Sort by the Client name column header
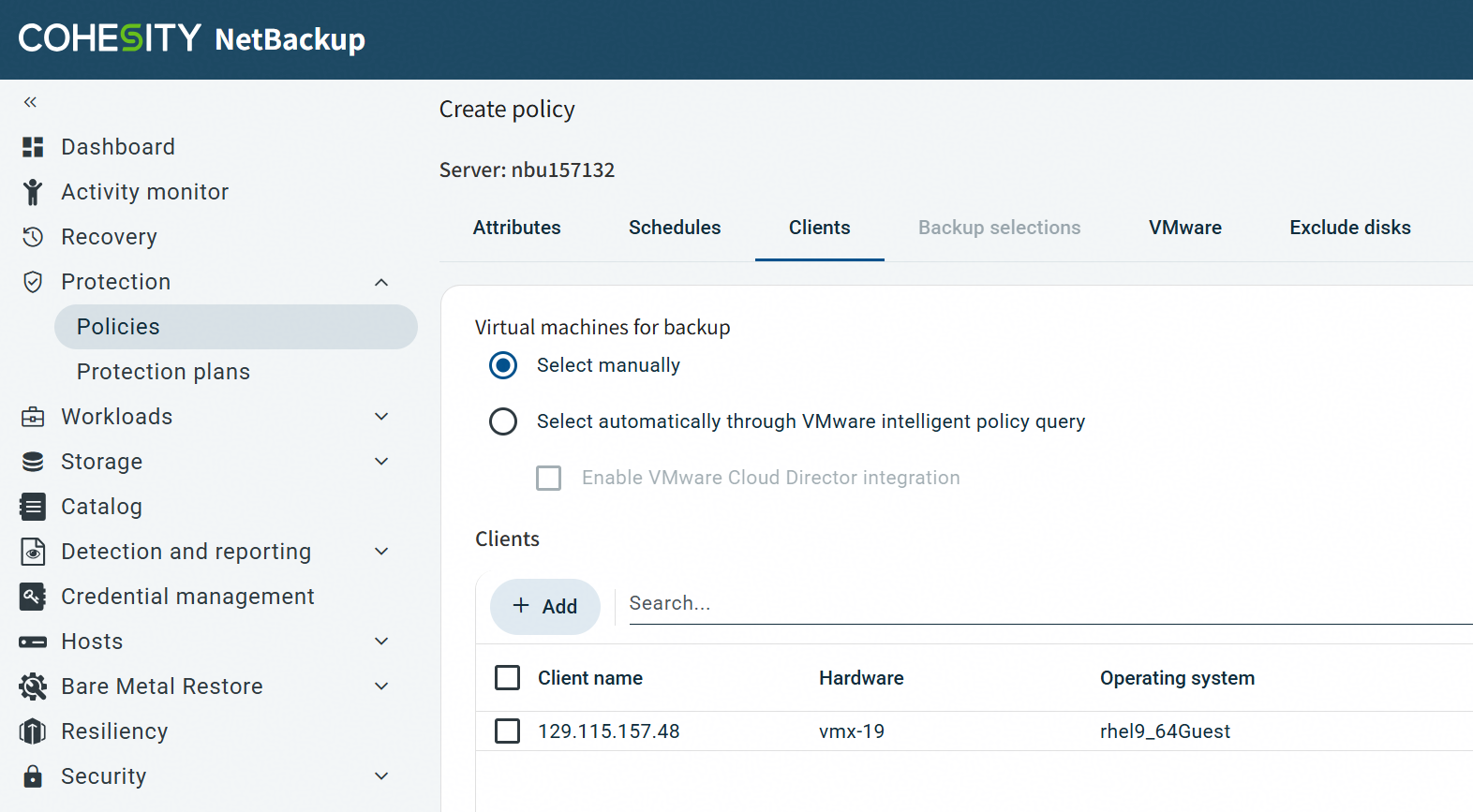The width and height of the screenshot is (1473, 812). pos(590,678)
